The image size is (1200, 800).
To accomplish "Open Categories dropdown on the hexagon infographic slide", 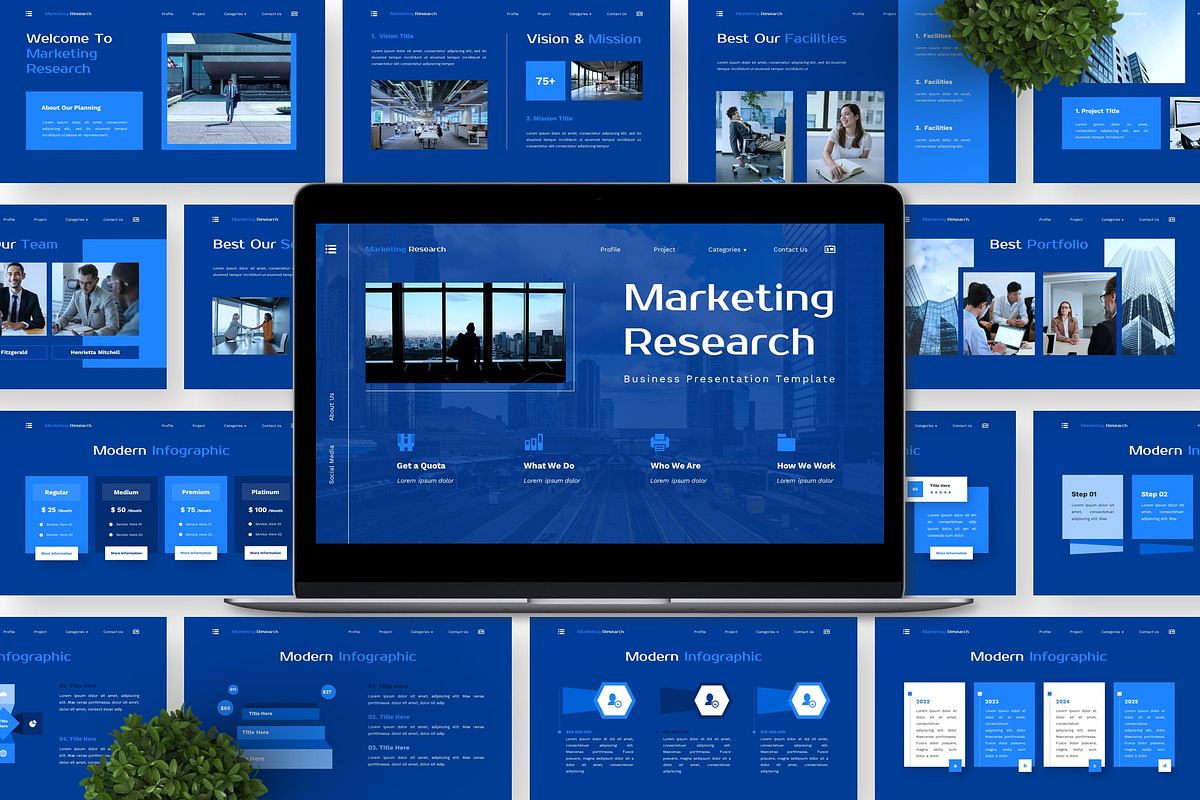I will pos(769,631).
